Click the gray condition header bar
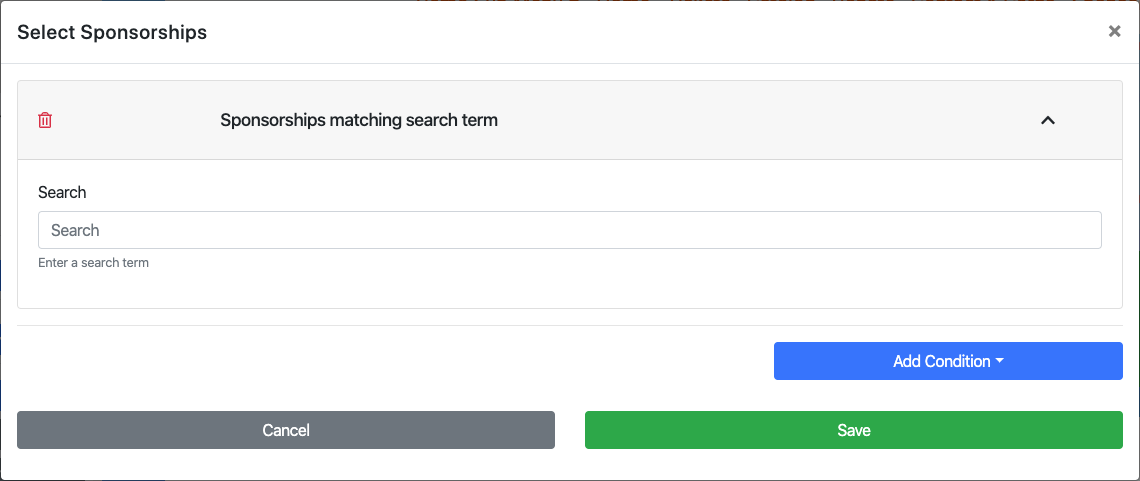This screenshot has width=1140, height=481. (700, 120)
